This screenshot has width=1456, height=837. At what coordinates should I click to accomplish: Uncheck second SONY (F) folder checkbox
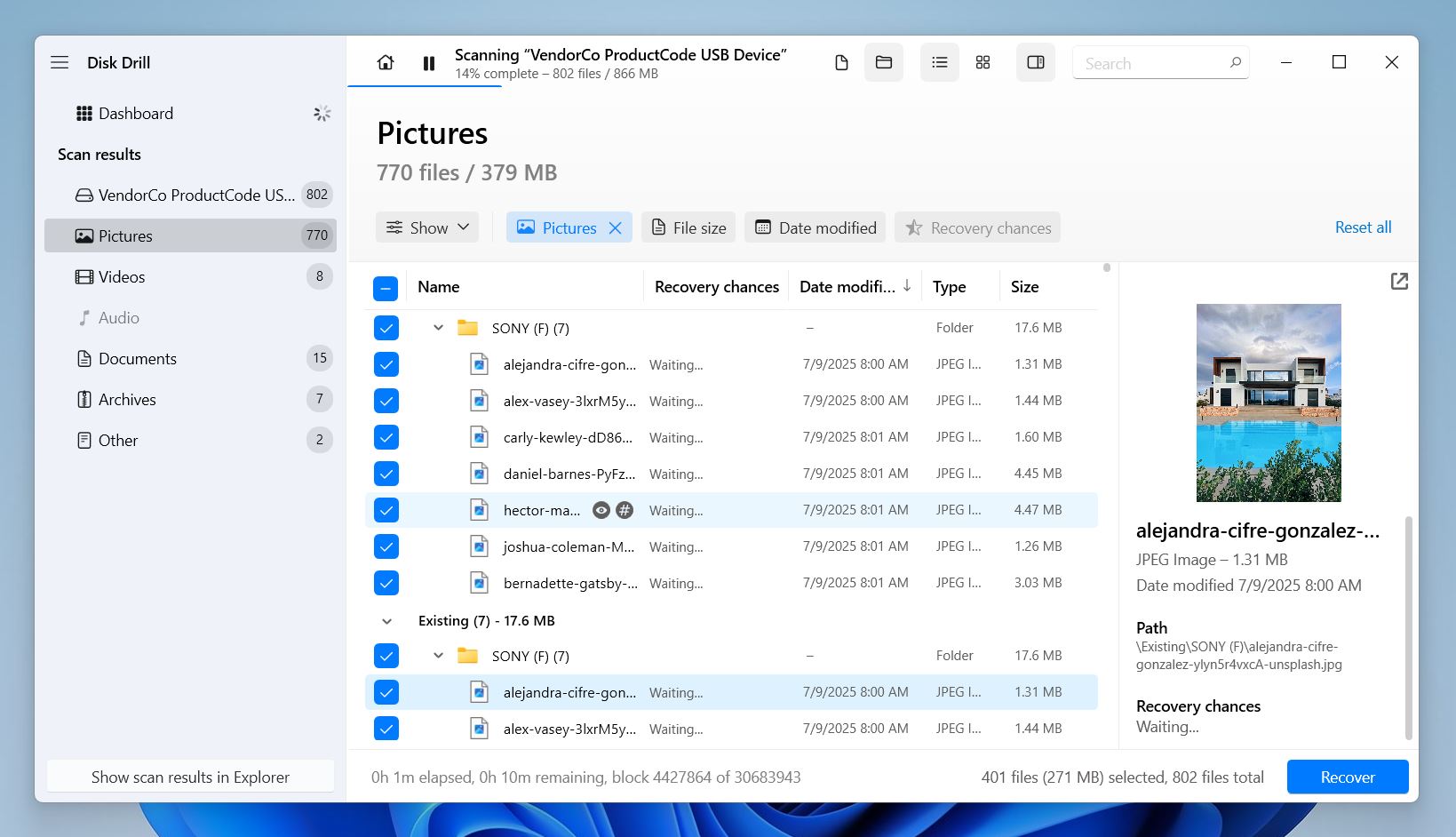pyautogui.click(x=386, y=656)
